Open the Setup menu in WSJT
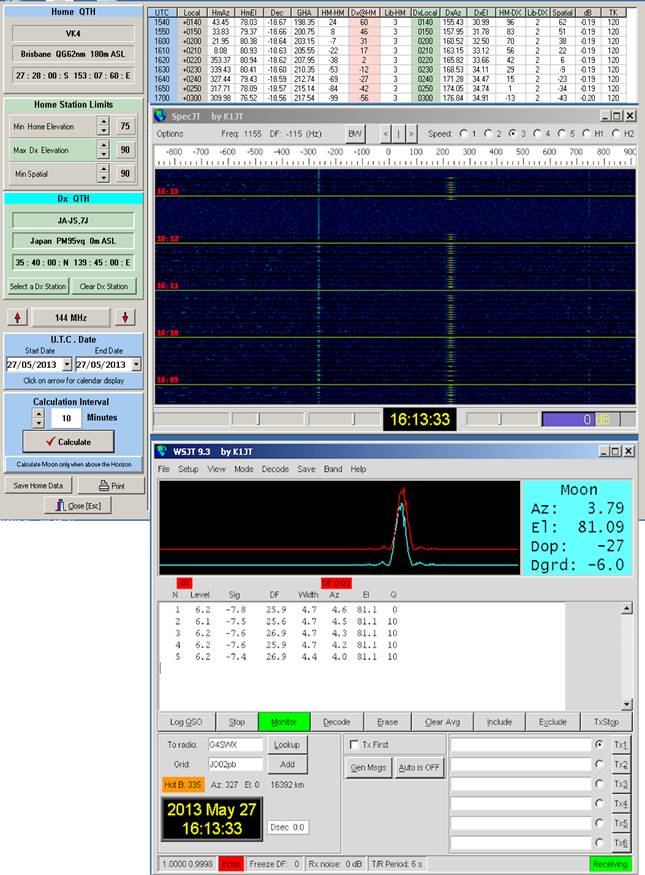 pyautogui.click(x=188, y=469)
